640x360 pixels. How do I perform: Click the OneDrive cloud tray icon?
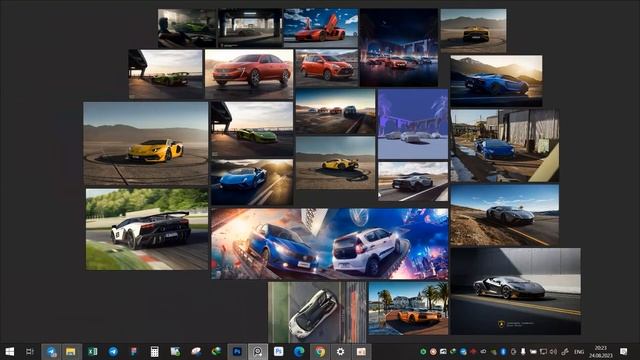coord(483,351)
